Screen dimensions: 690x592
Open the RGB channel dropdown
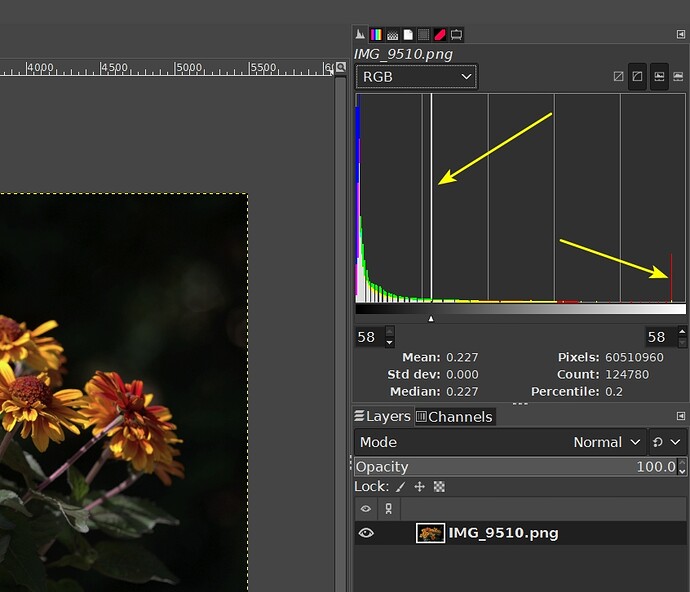416,77
